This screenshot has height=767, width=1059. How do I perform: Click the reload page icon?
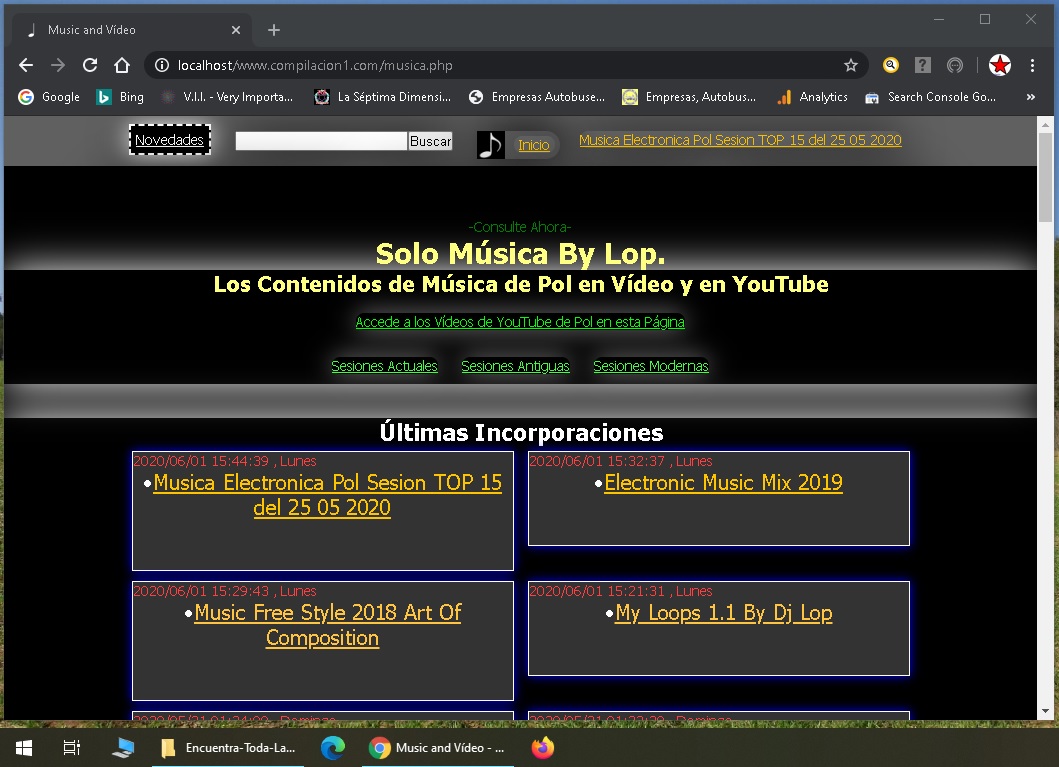[90, 64]
